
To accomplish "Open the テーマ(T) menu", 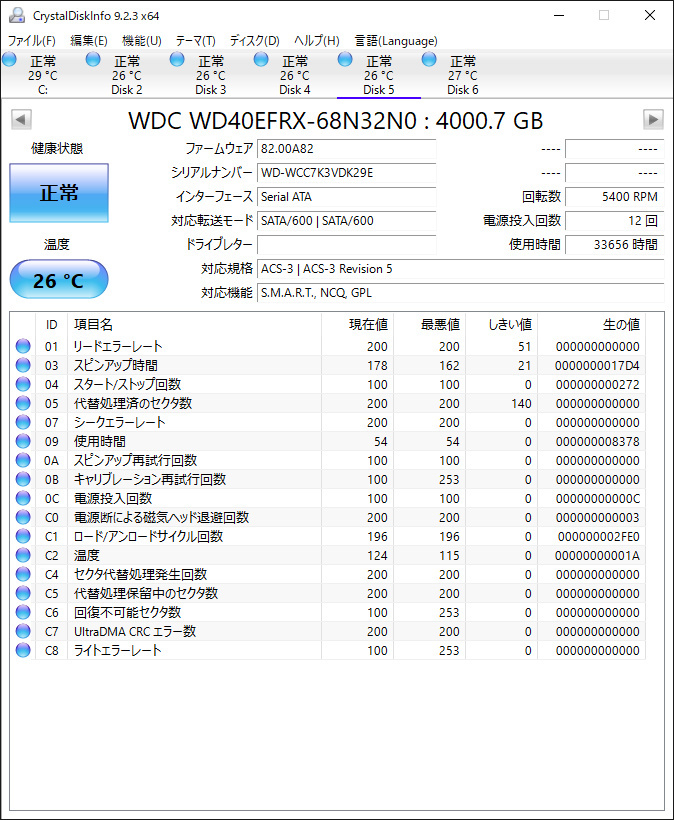I will point(195,41).
